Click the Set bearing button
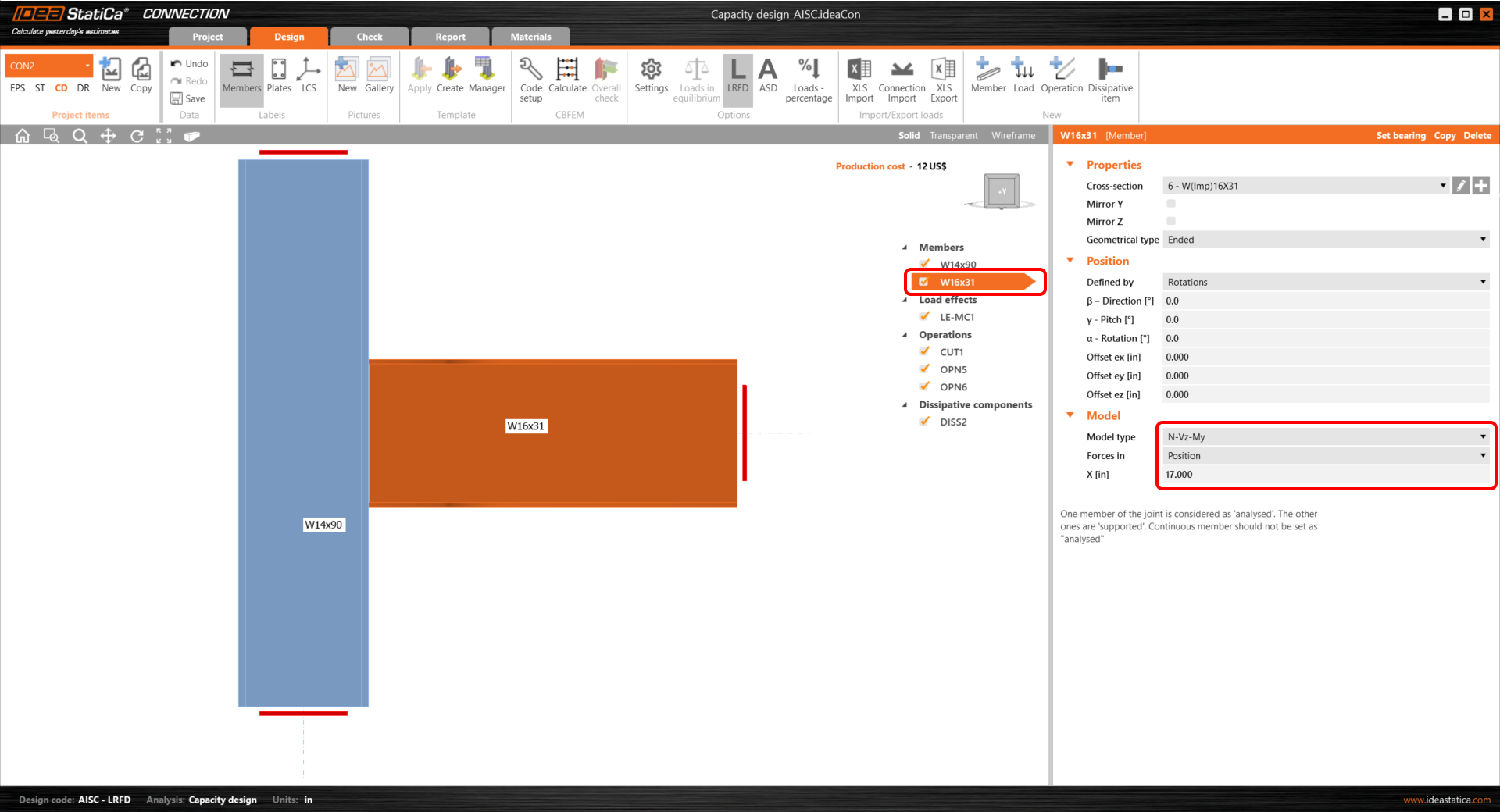This screenshot has height=812, width=1500. point(1401,135)
